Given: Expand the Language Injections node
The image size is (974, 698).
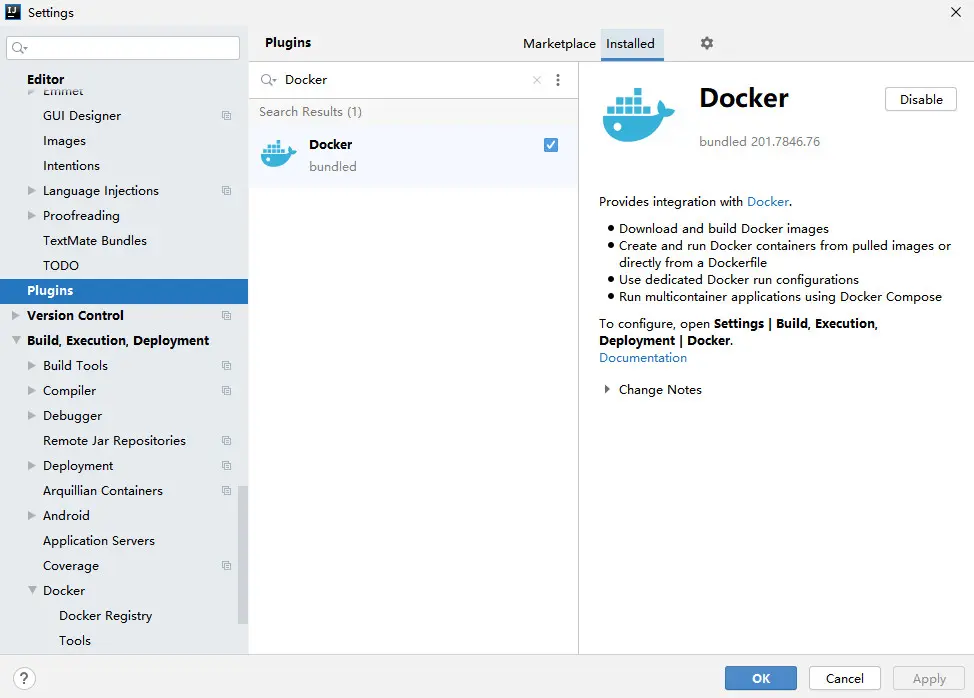Looking at the screenshot, I should pos(32,191).
